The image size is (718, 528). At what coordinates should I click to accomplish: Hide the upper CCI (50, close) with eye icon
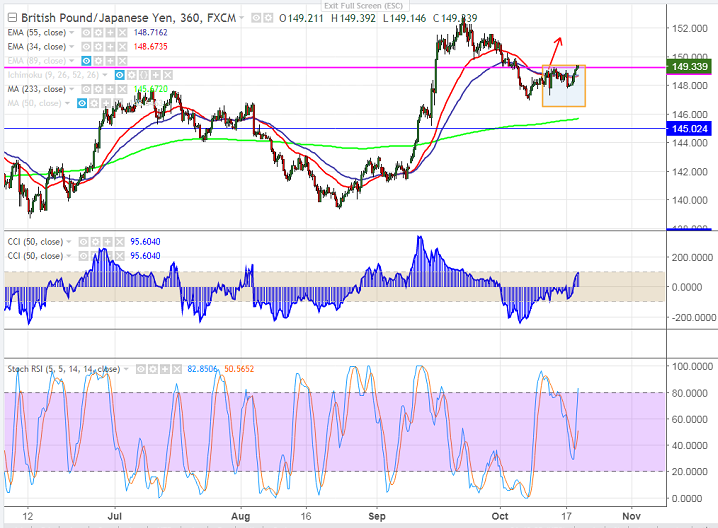coord(83,242)
